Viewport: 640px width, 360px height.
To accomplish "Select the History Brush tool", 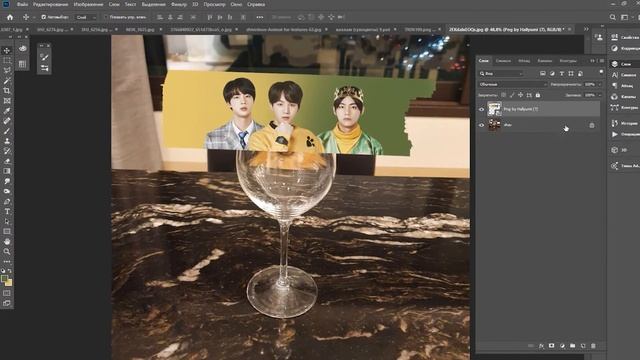I will point(7,151).
